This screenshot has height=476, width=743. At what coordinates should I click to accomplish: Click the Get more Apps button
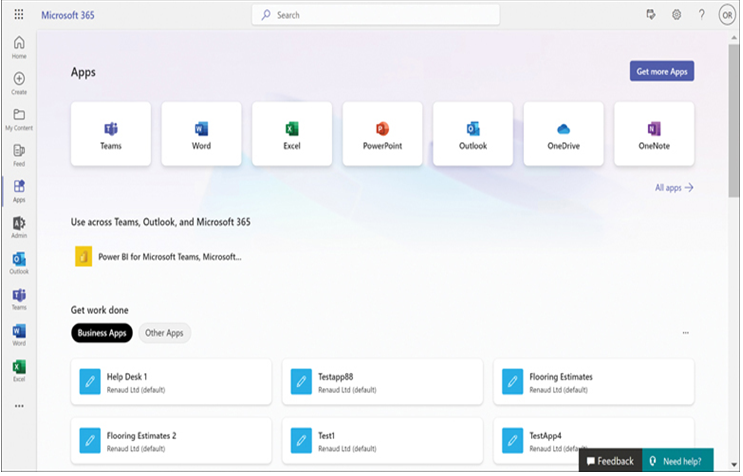662,72
